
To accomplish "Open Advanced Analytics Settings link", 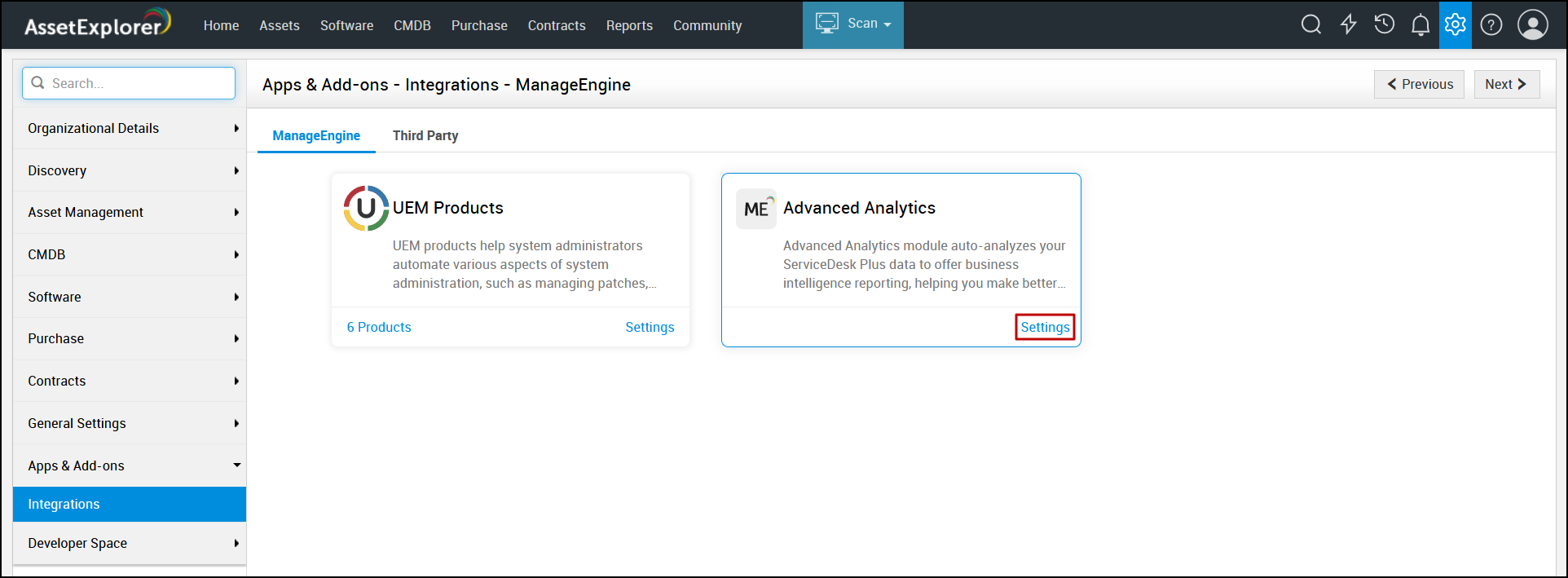I will click(1045, 327).
